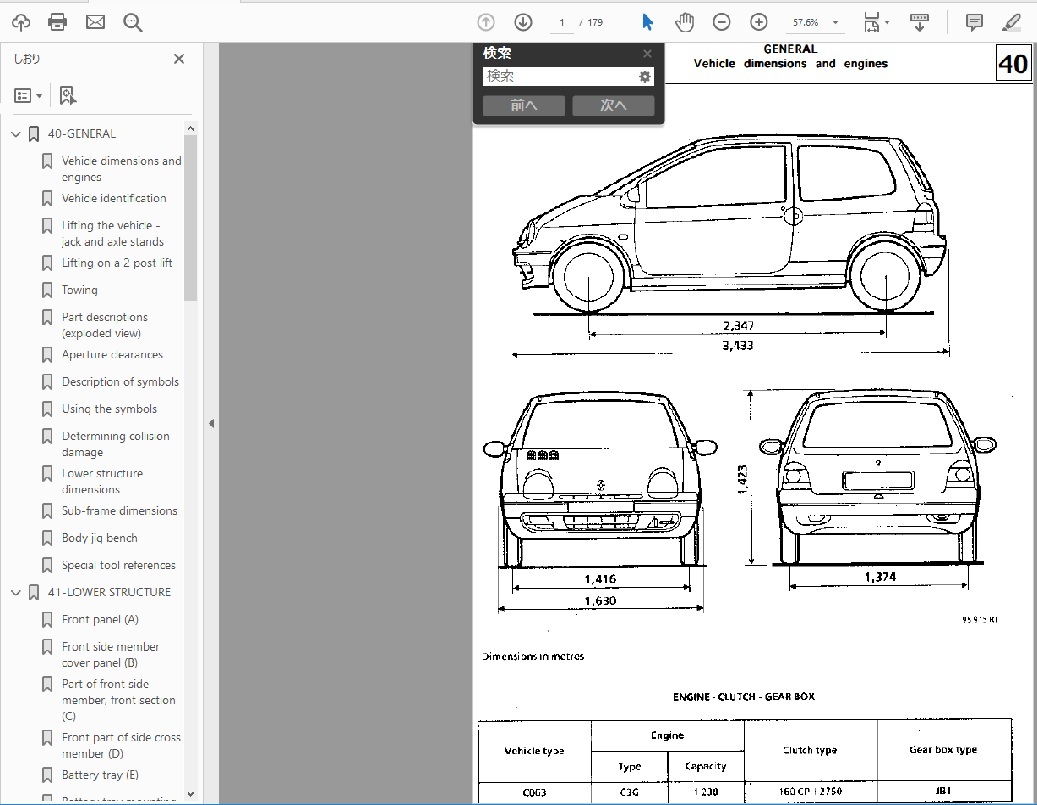
Task: Open search settings gear icon
Action: tap(645, 77)
